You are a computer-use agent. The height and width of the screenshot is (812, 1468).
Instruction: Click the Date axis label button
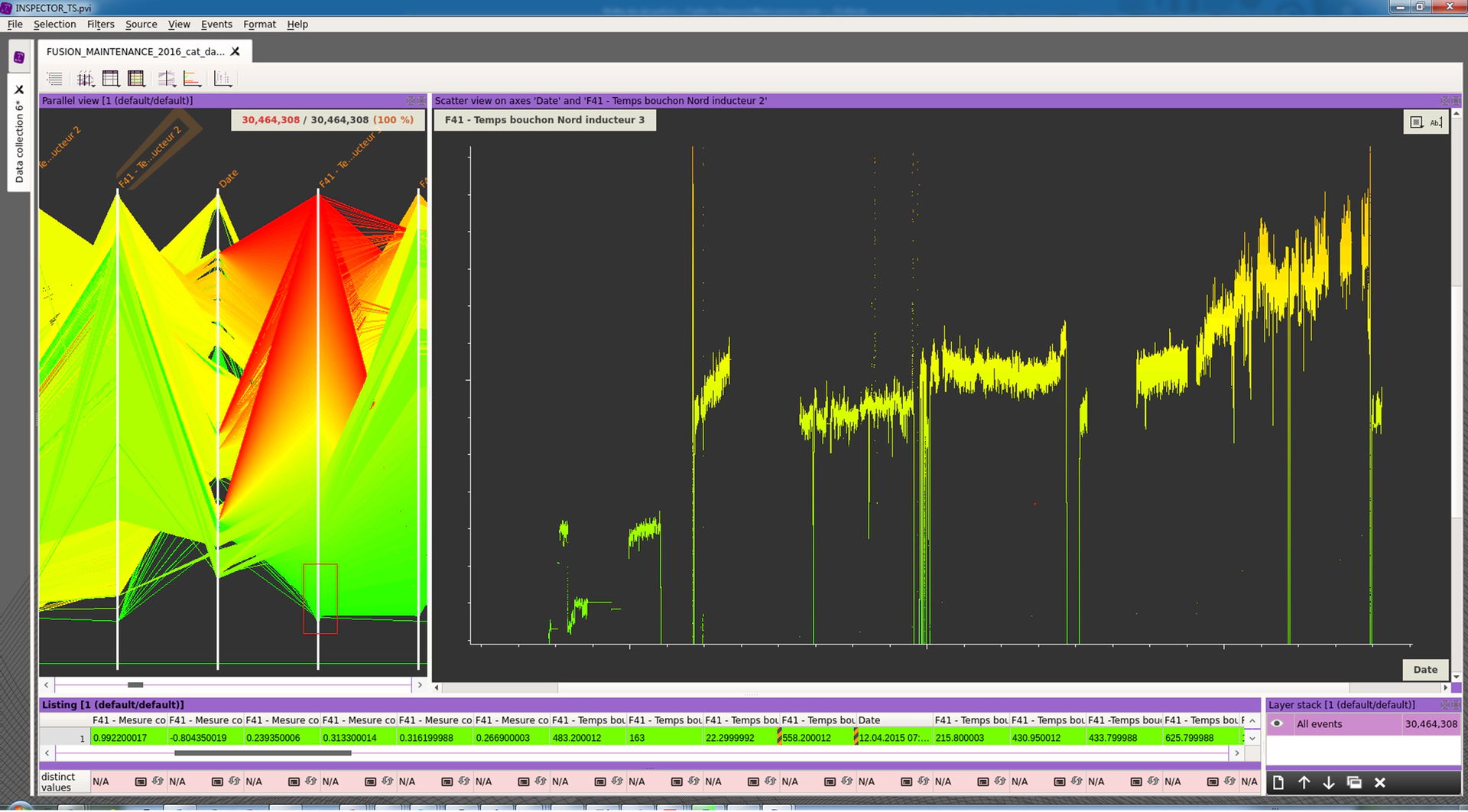(x=1424, y=670)
